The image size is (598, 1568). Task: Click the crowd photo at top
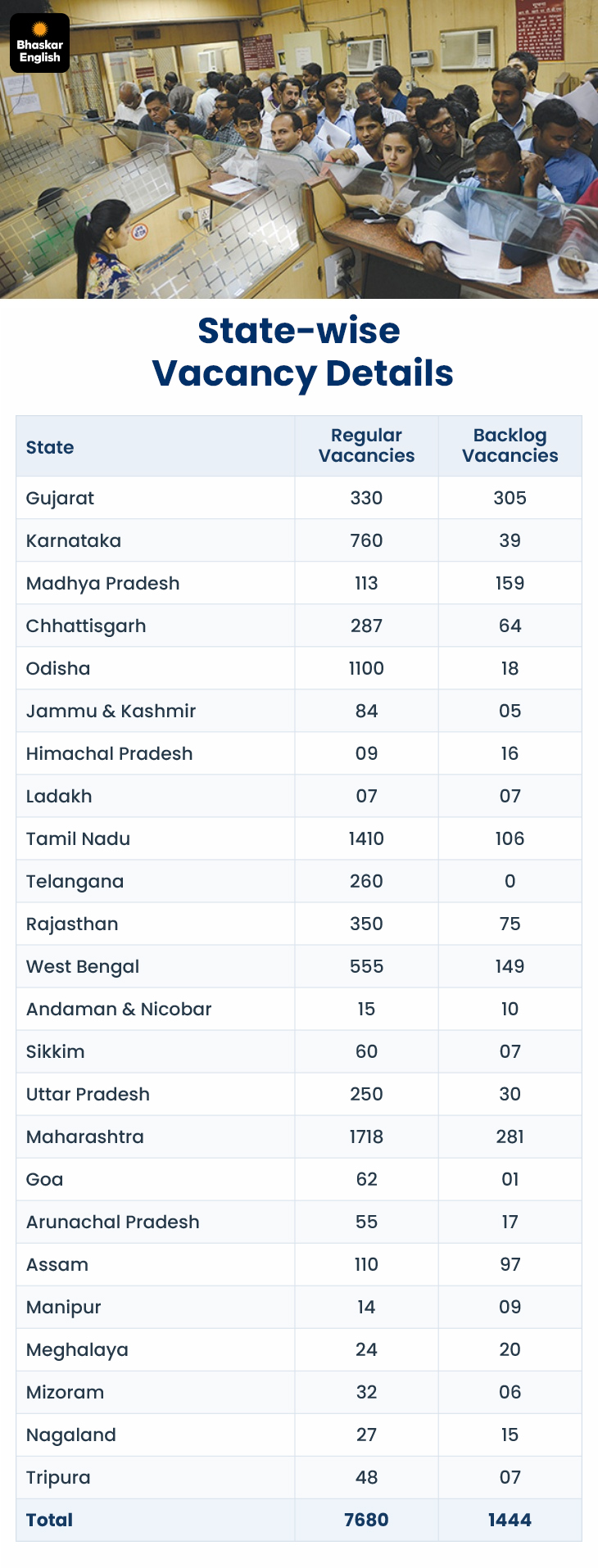pos(299,149)
